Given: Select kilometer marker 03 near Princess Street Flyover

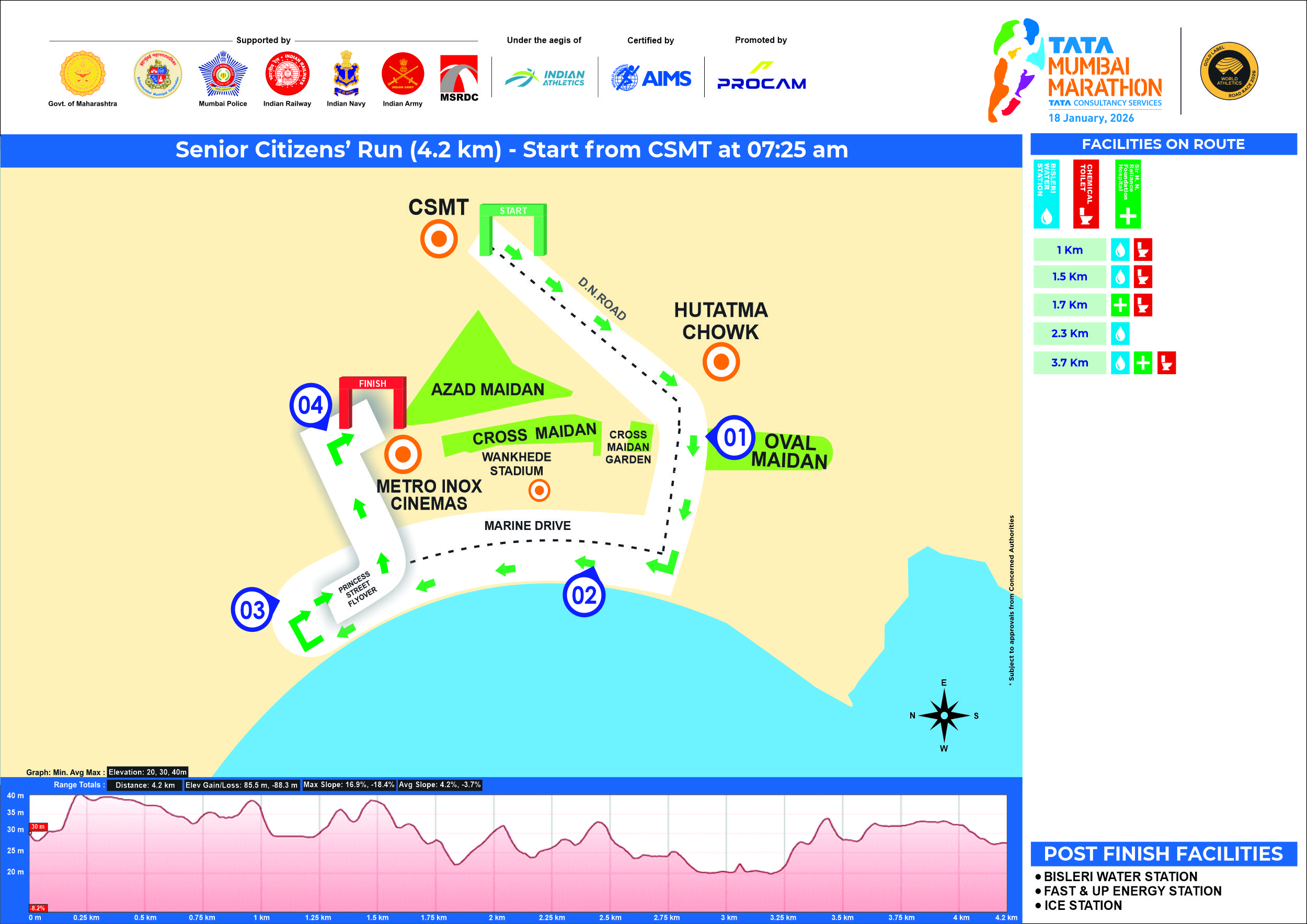Looking at the screenshot, I should coord(252,610).
